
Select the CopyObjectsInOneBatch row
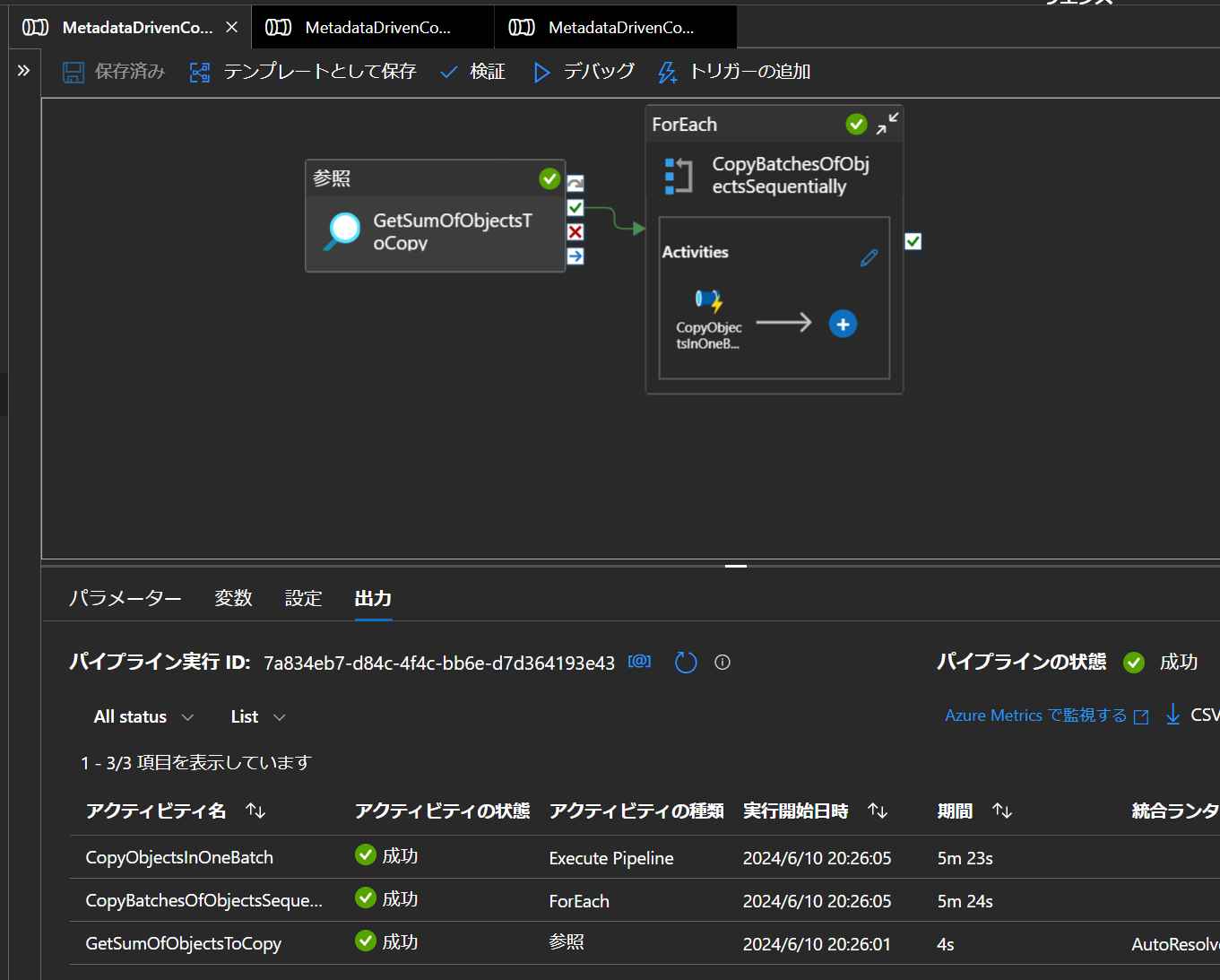point(645,857)
